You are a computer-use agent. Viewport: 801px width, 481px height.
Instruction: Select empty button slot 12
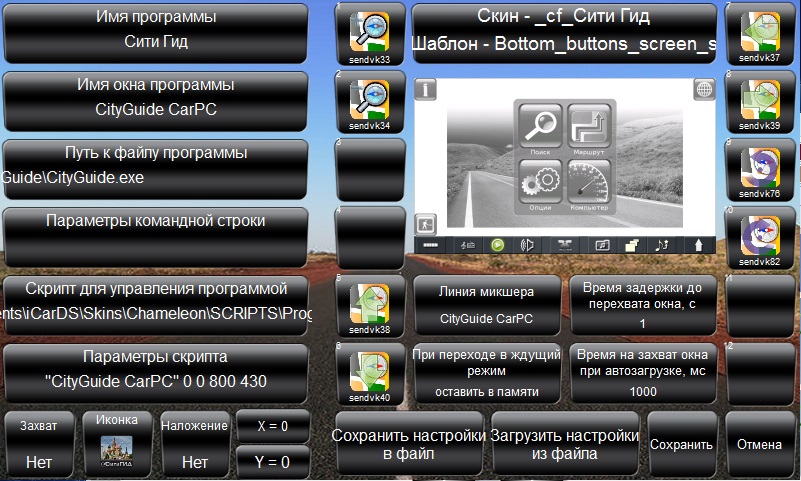(760, 374)
